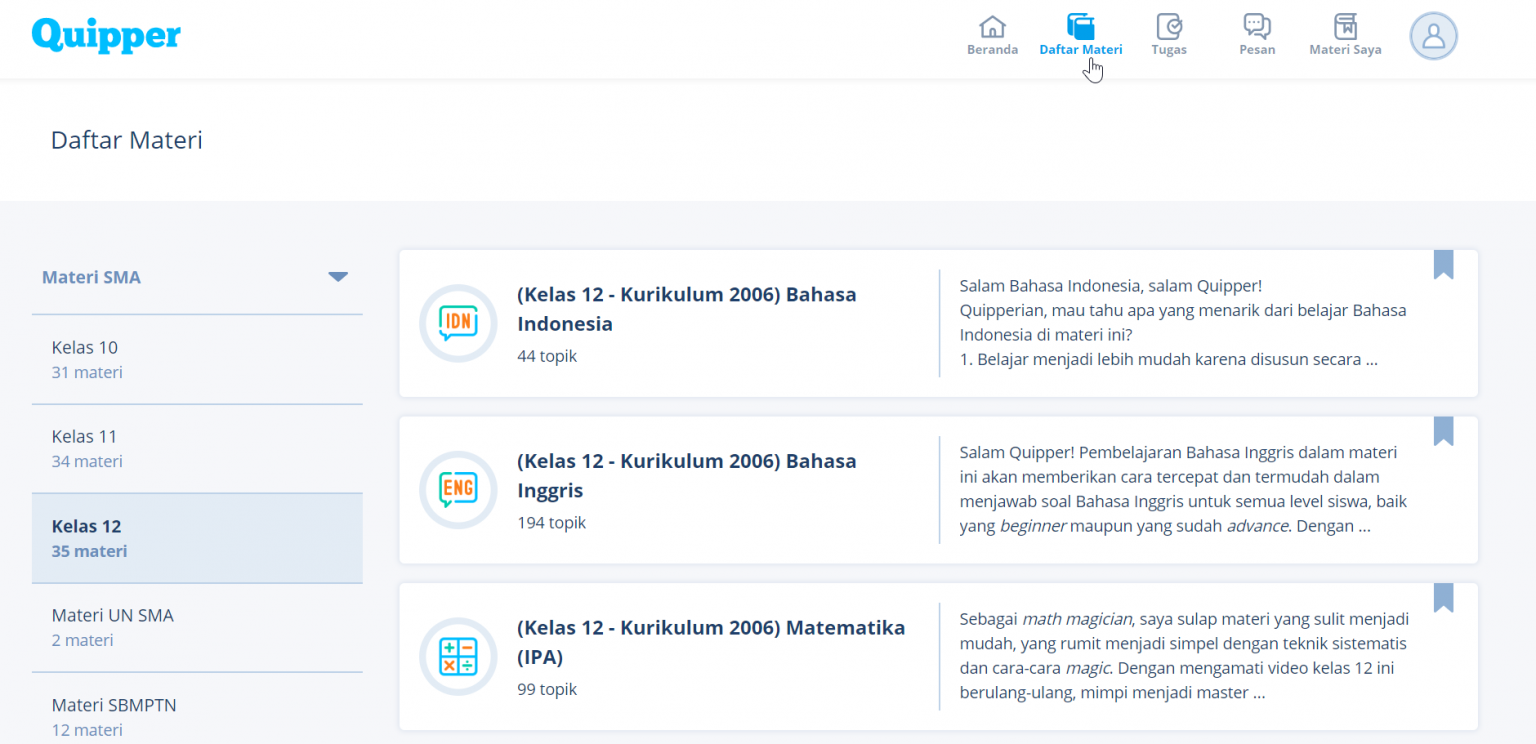Screen dimensions: 1536x744
Task: Open the Pesan messages icon
Action: tap(1256, 27)
